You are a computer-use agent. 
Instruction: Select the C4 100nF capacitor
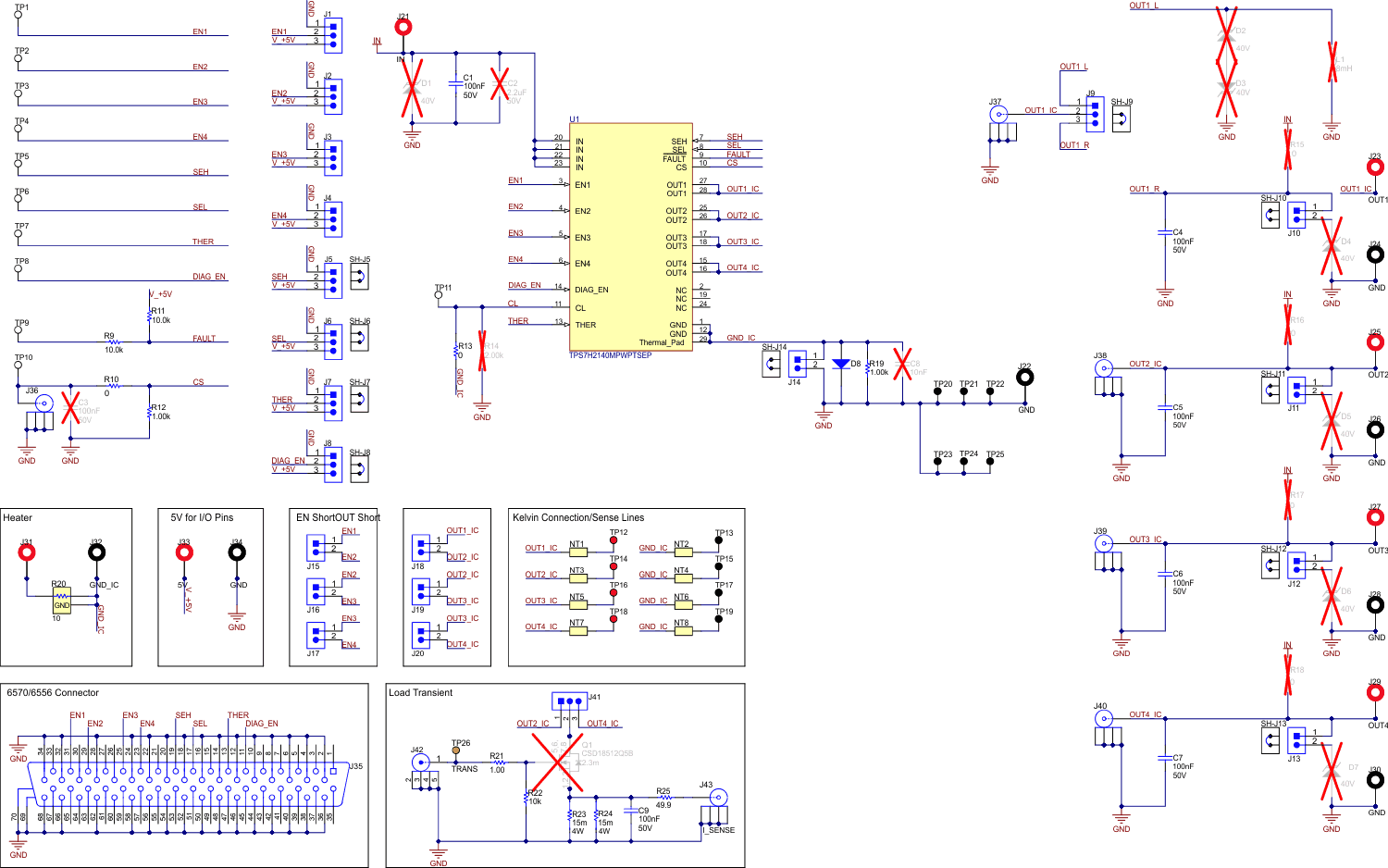click(x=1165, y=233)
